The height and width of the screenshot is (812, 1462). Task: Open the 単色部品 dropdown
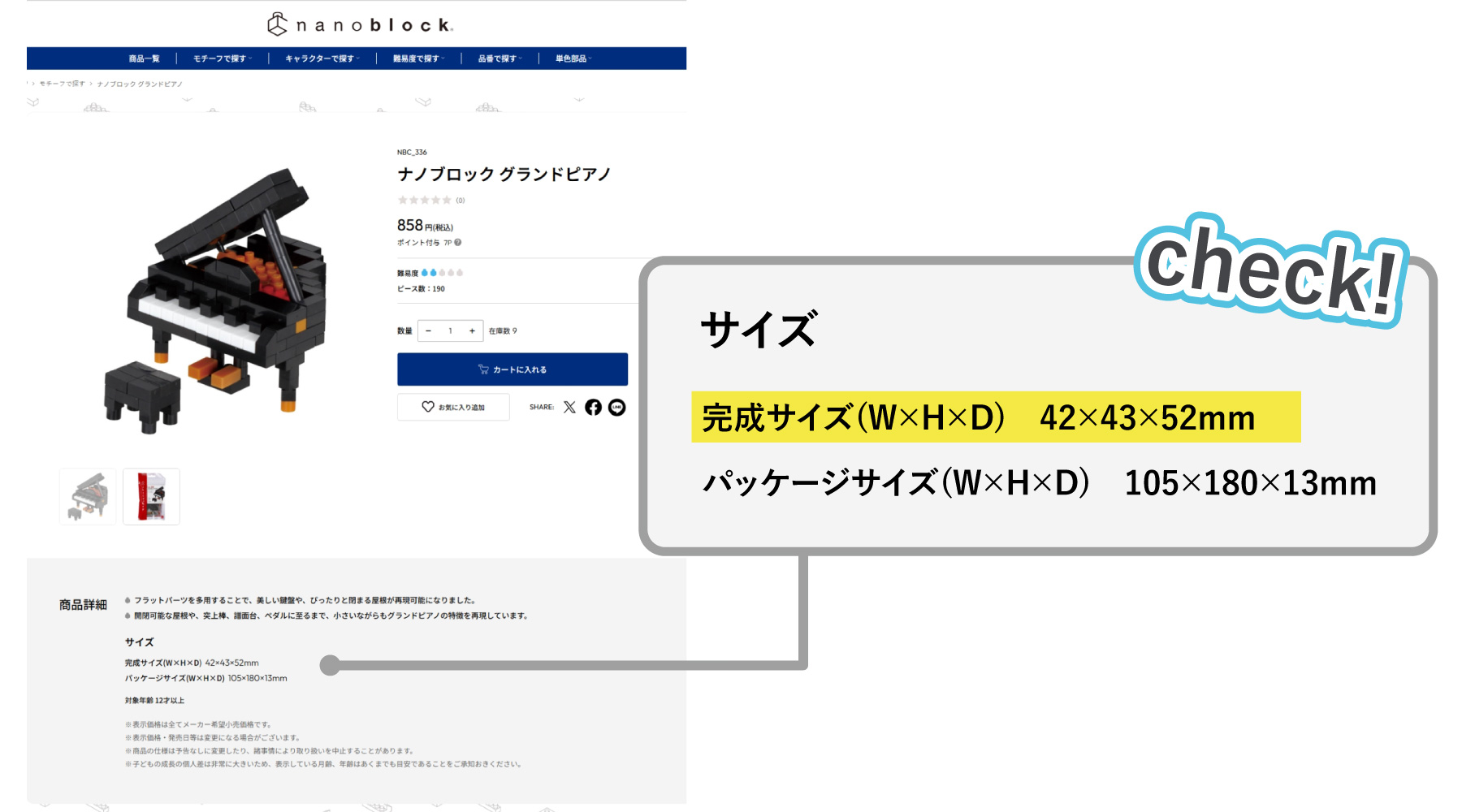pyautogui.click(x=571, y=58)
